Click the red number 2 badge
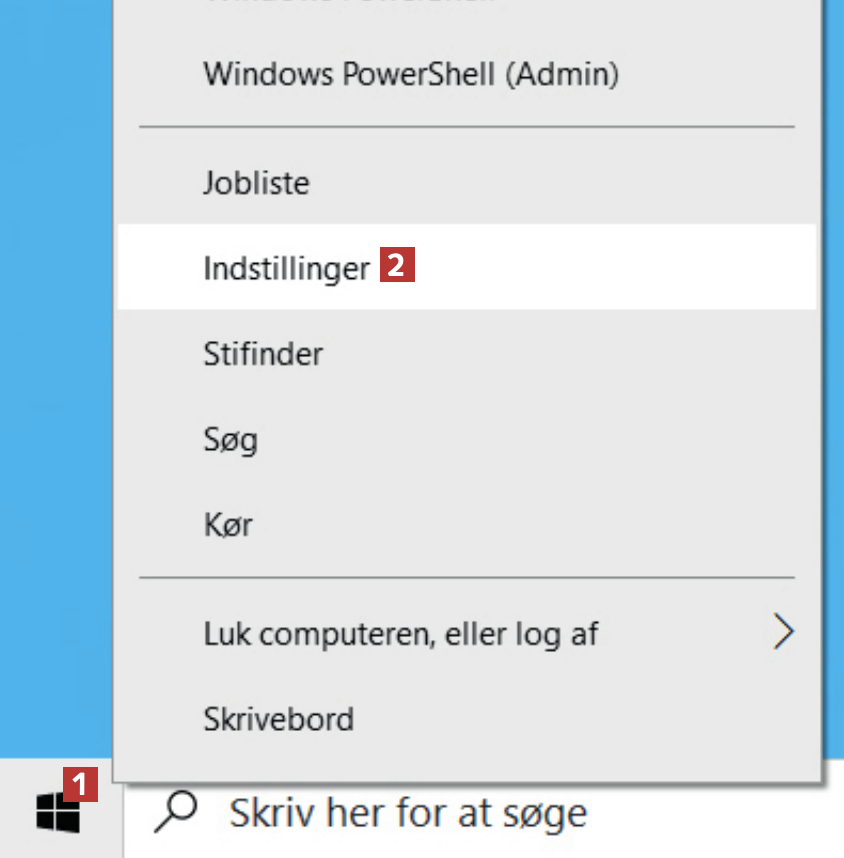Screen dimensions: 844x858 (397, 267)
